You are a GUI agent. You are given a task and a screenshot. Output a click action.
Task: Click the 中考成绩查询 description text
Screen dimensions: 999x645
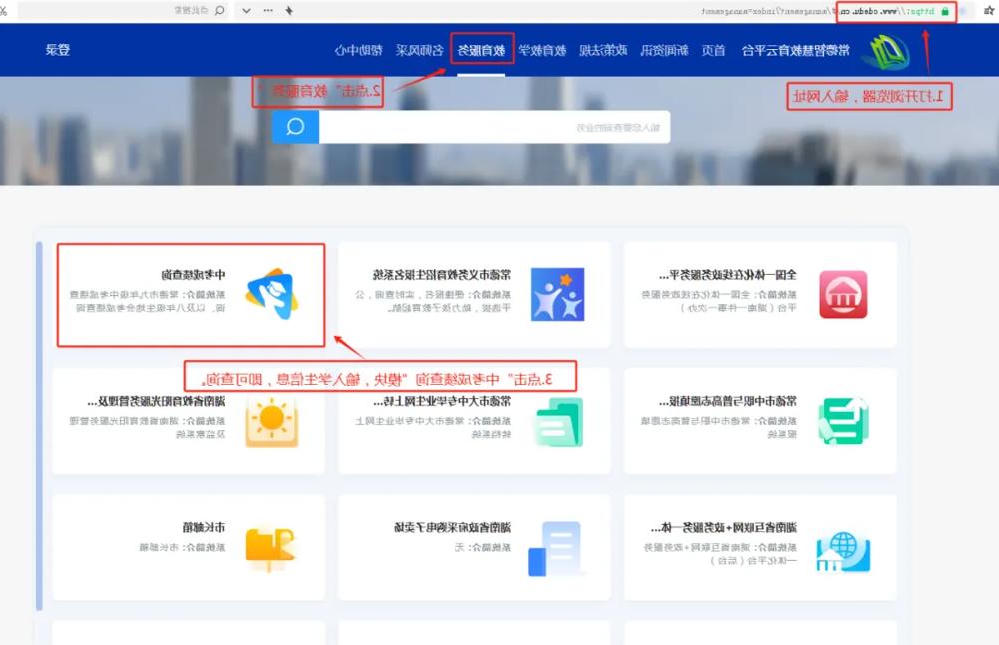coord(147,301)
